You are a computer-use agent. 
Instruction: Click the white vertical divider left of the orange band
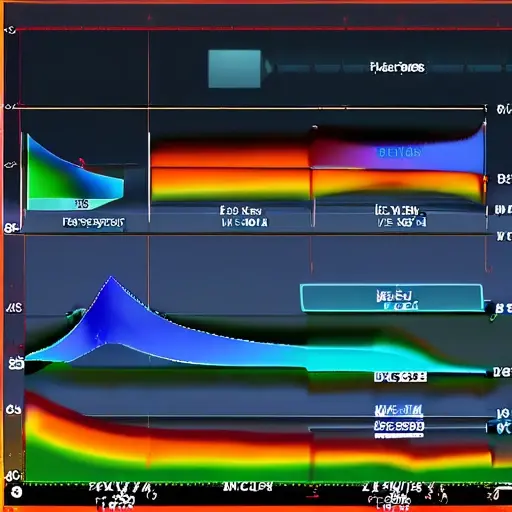[149, 177]
